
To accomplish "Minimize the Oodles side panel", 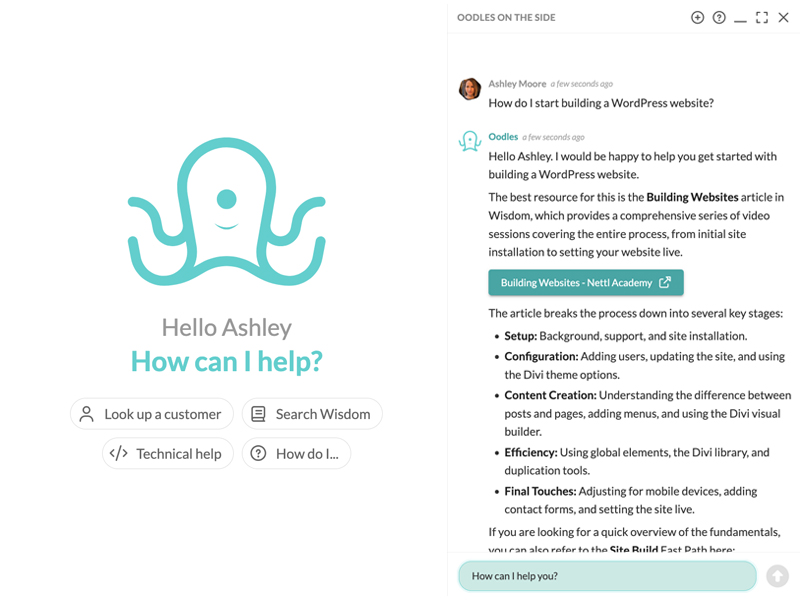I will click(x=740, y=18).
